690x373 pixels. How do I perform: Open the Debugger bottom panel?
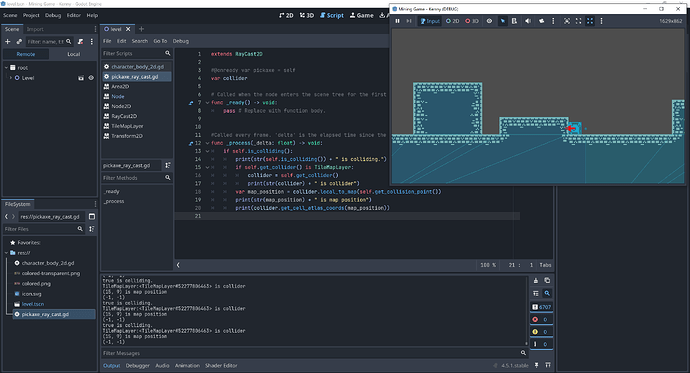point(138,366)
